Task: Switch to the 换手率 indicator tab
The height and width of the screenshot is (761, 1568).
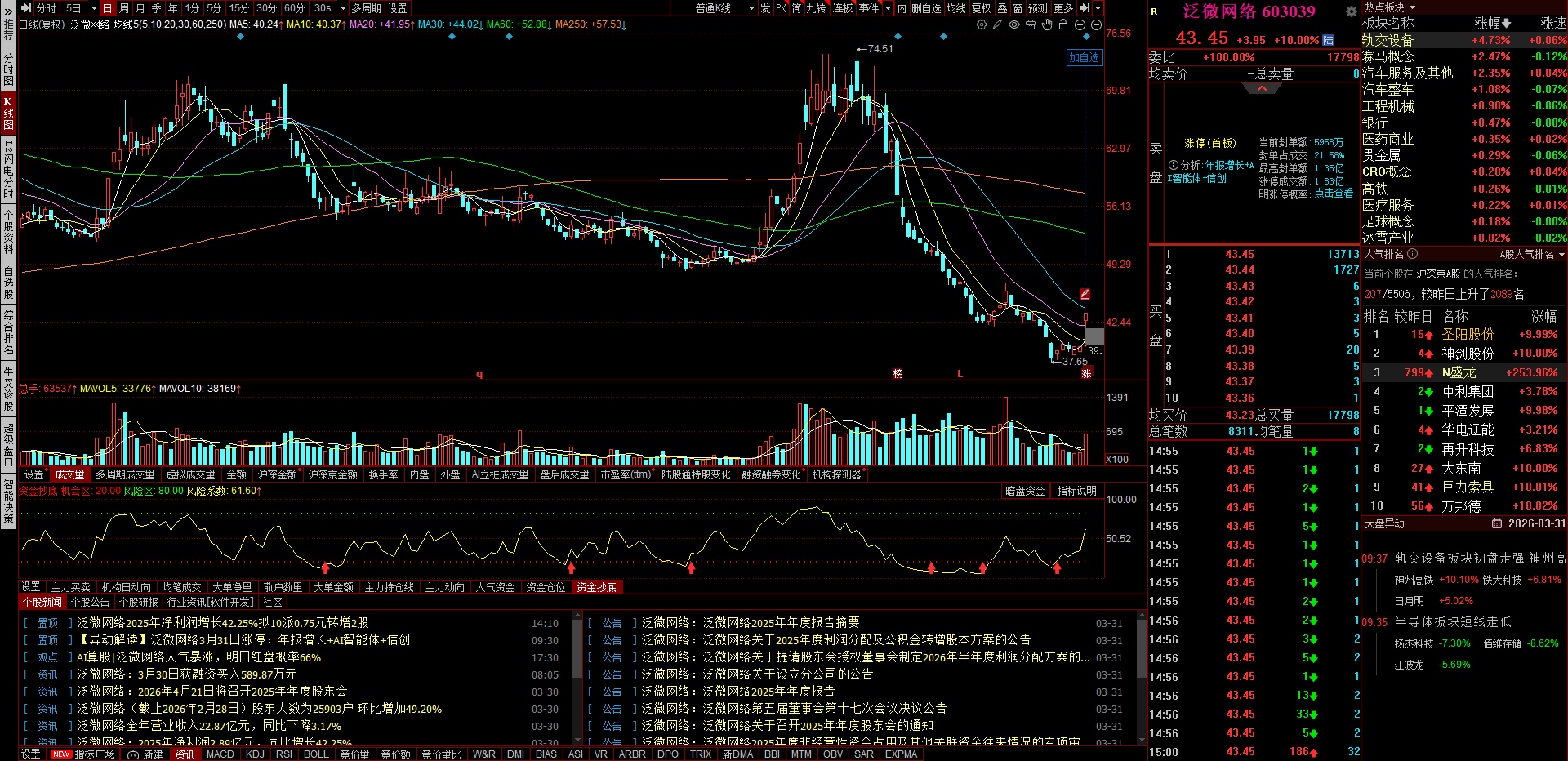Action: coord(383,474)
